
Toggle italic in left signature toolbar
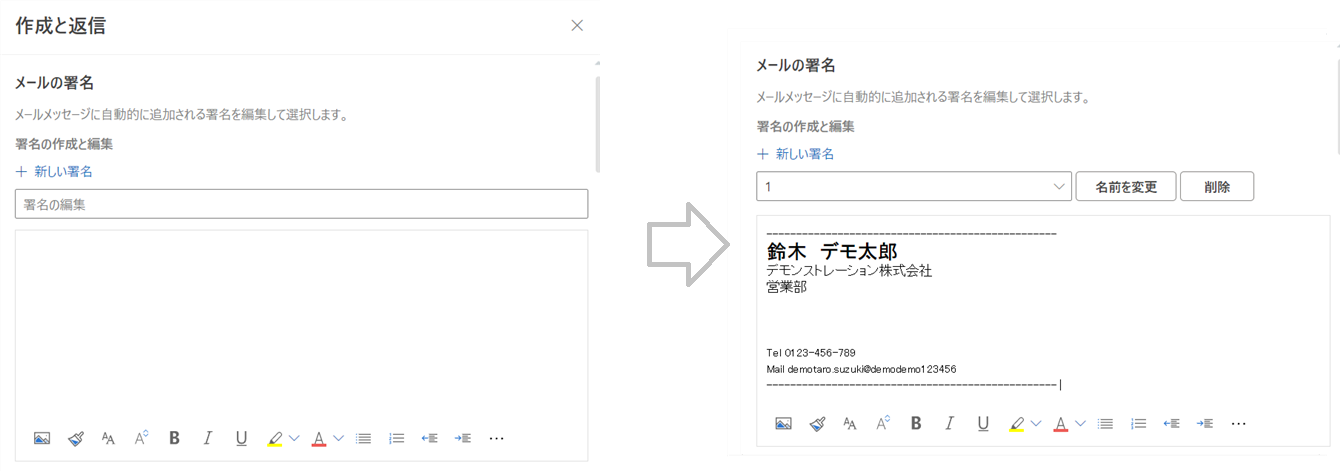[208, 438]
